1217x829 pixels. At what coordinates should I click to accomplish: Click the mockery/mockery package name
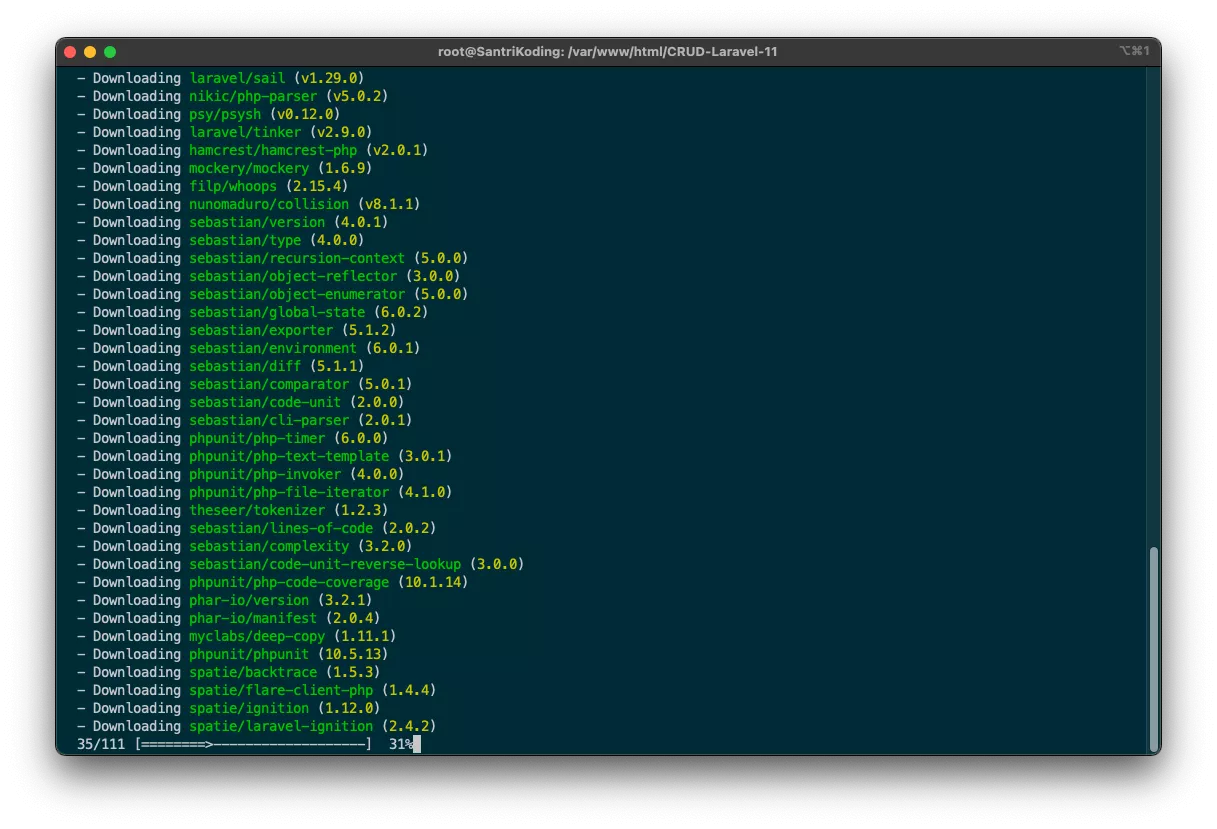249,168
